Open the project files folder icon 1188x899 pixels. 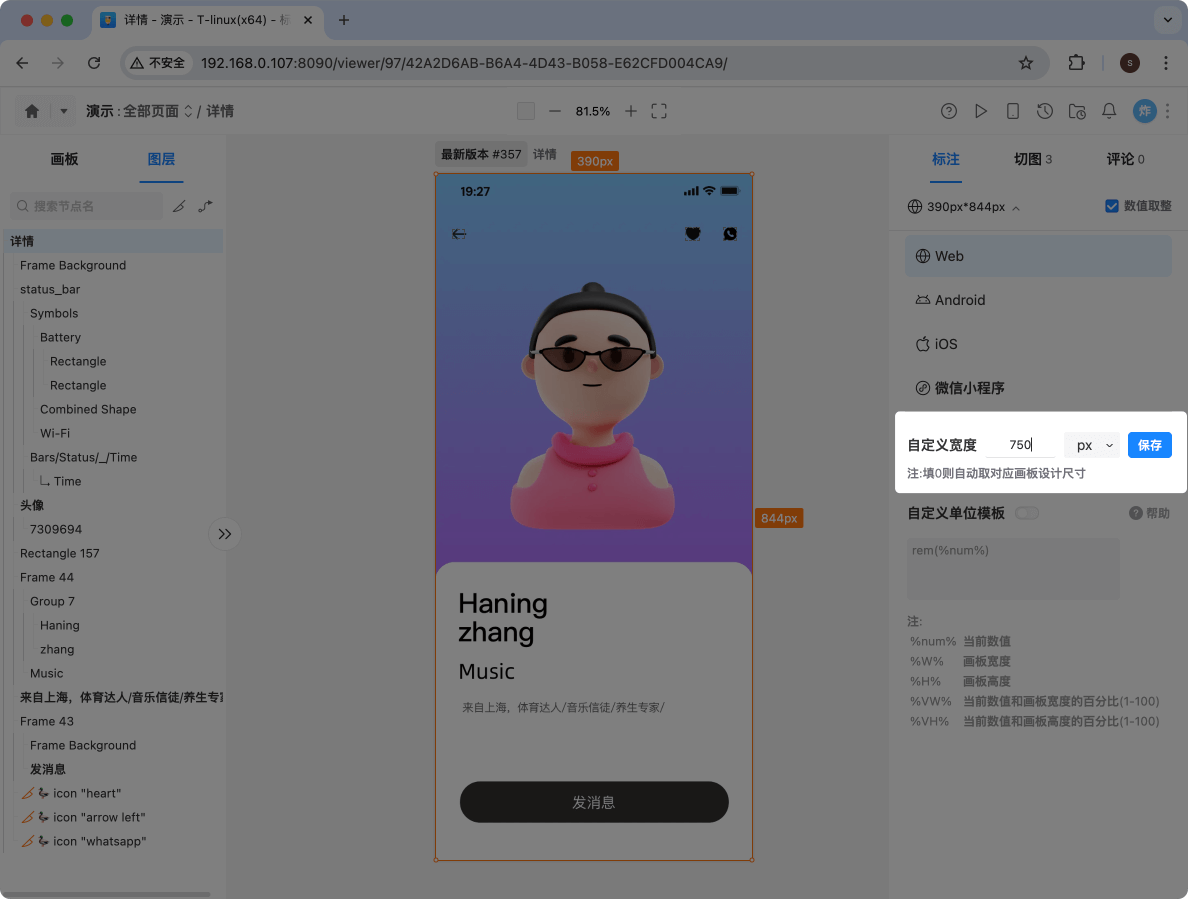coord(1077,111)
